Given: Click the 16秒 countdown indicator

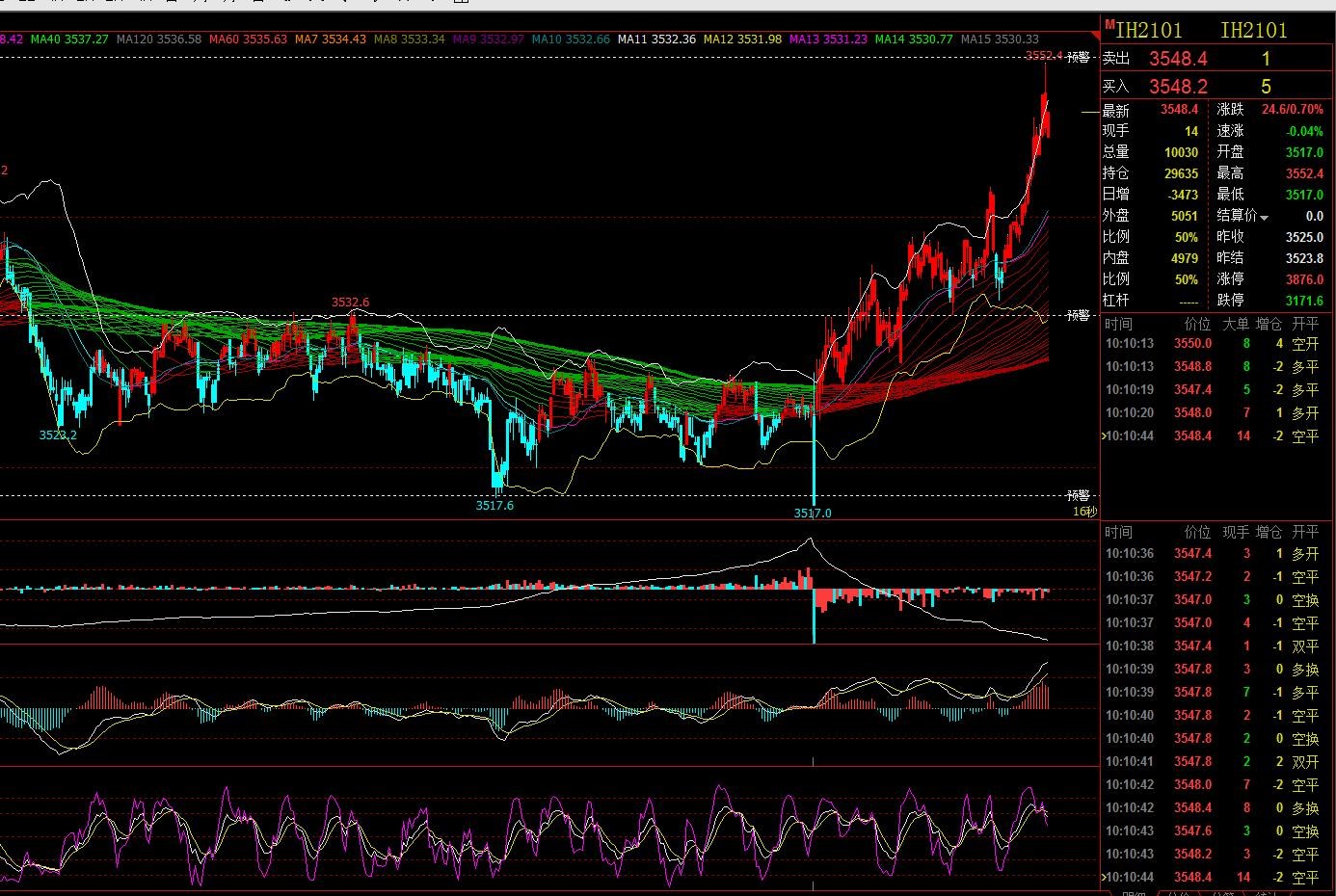Looking at the screenshot, I should click(1084, 512).
